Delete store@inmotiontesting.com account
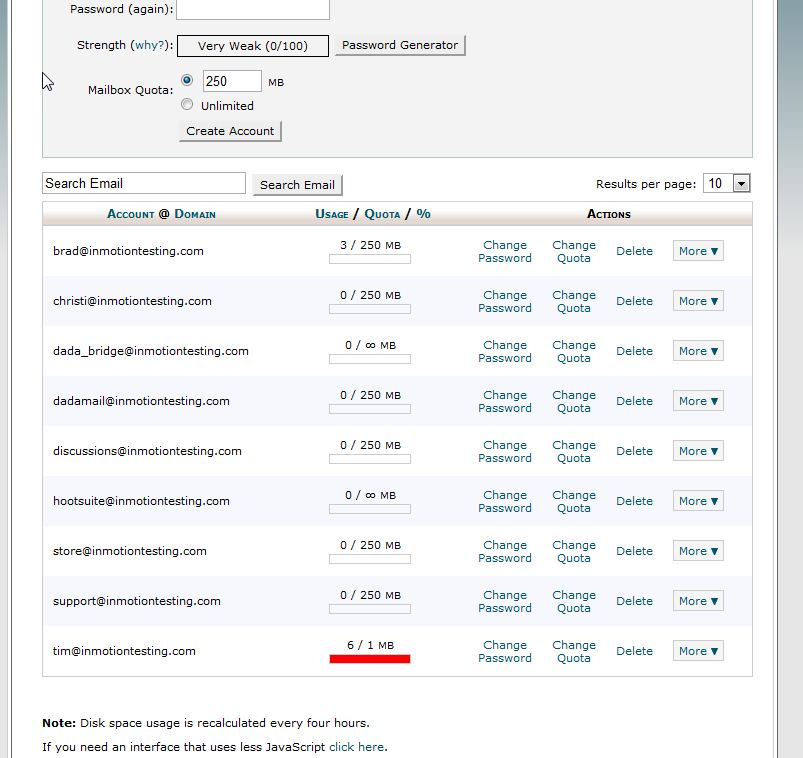This screenshot has width=803, height=758. tap(634, 551)
